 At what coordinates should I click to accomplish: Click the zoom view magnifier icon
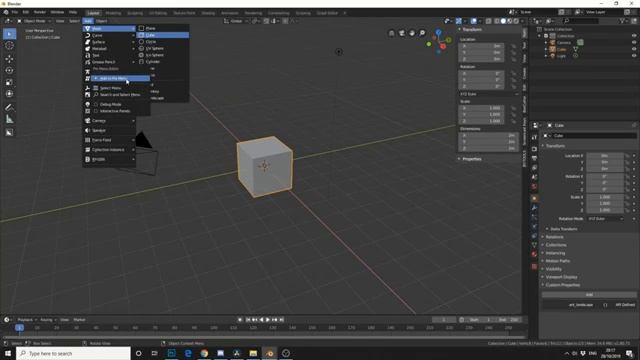click(x=422, y=33)
